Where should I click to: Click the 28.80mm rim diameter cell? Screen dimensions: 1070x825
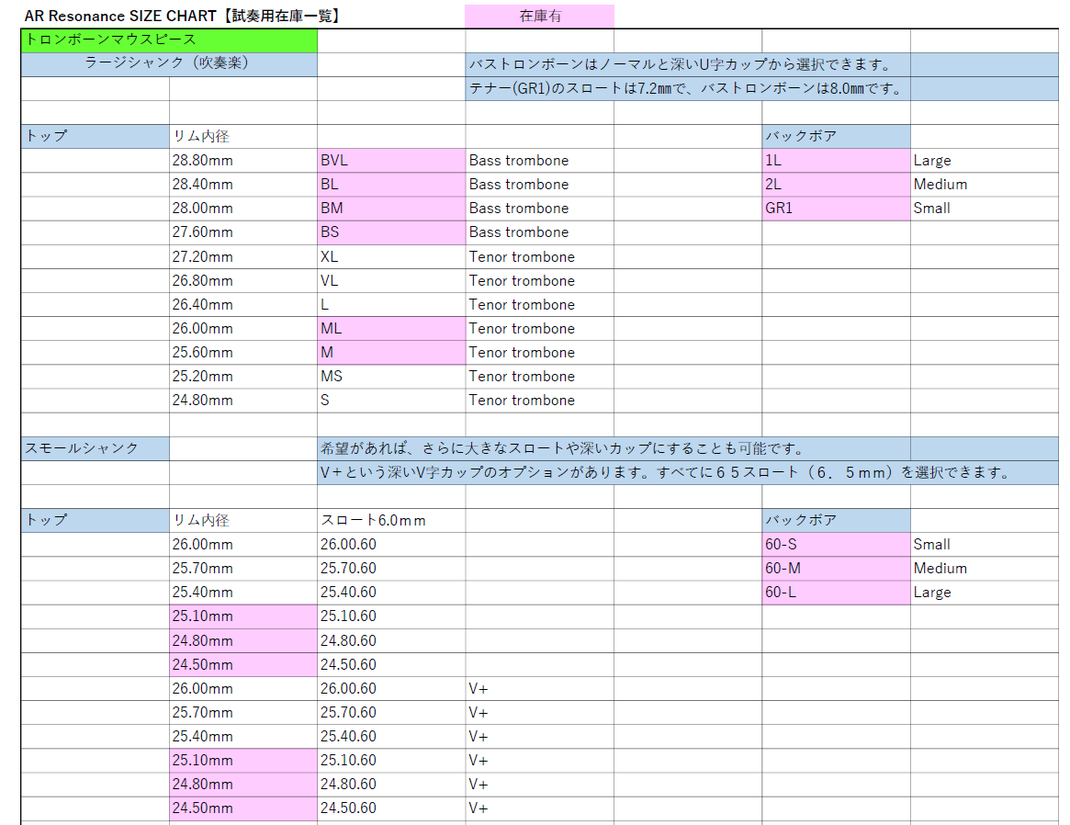coord(243,160)
